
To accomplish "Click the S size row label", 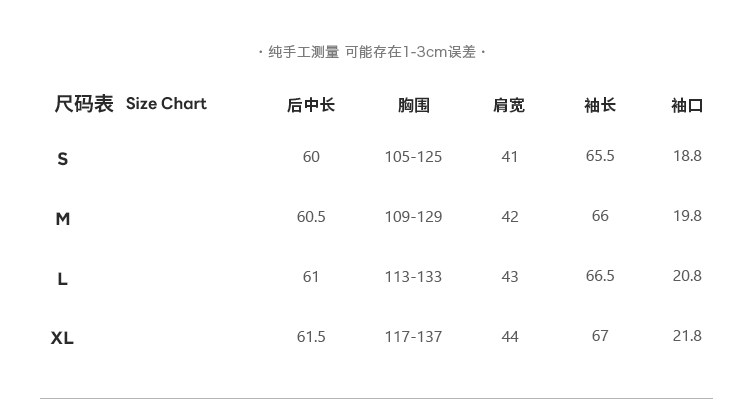I will pyautogui.click(x=63, y=159).
